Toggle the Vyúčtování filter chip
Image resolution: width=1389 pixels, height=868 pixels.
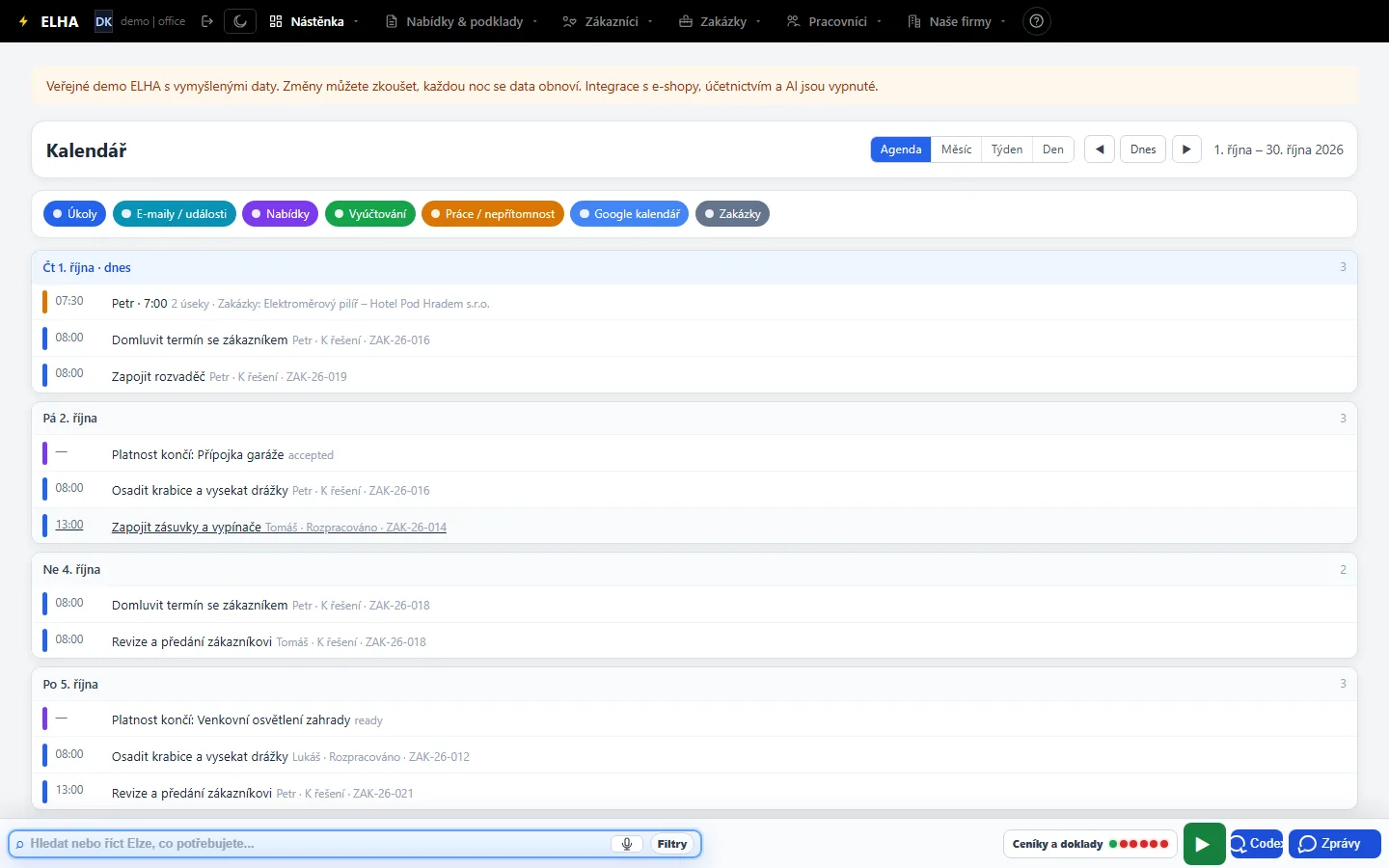point(370,214)
